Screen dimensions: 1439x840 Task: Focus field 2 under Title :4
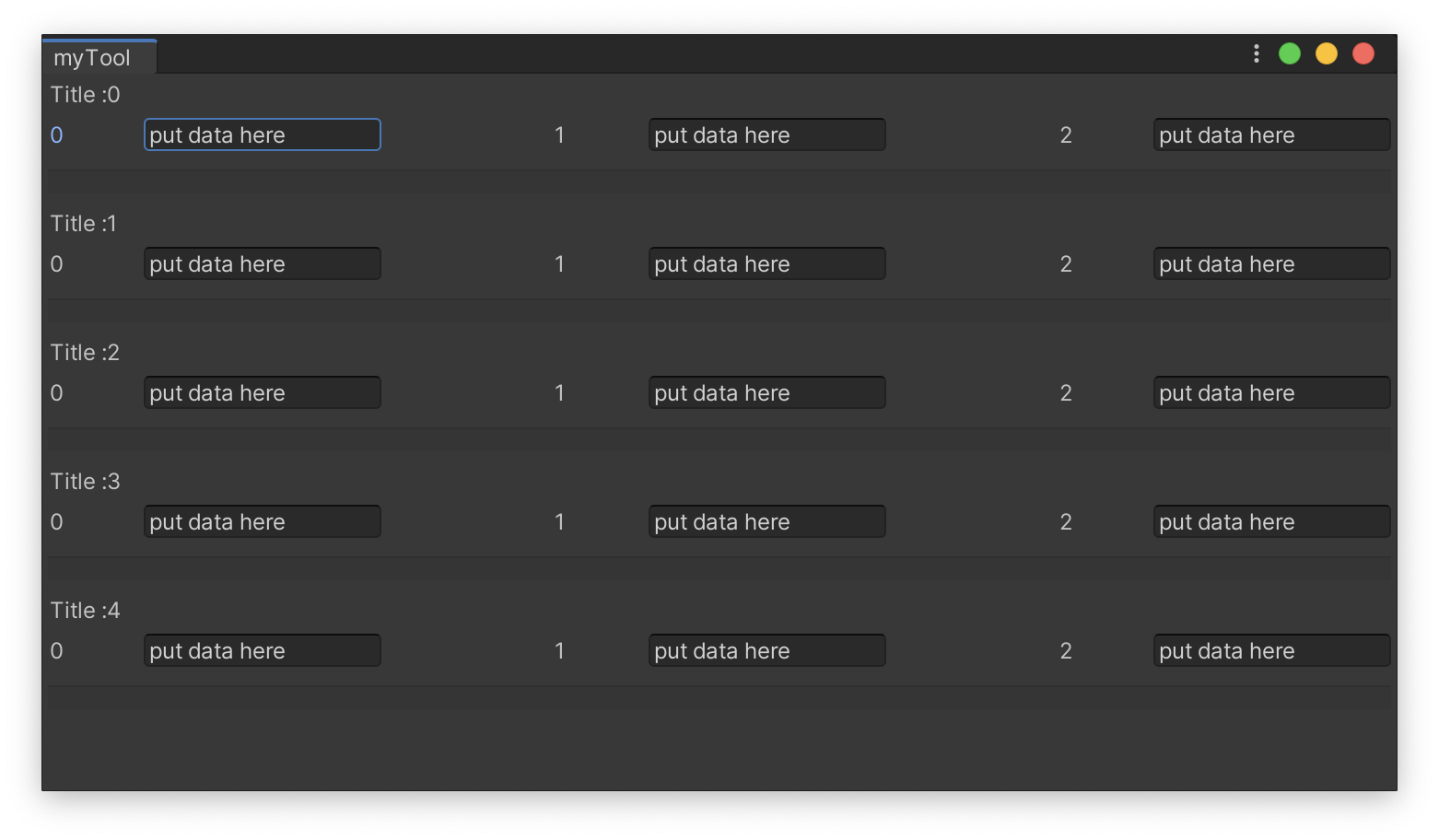[1272, 650]
